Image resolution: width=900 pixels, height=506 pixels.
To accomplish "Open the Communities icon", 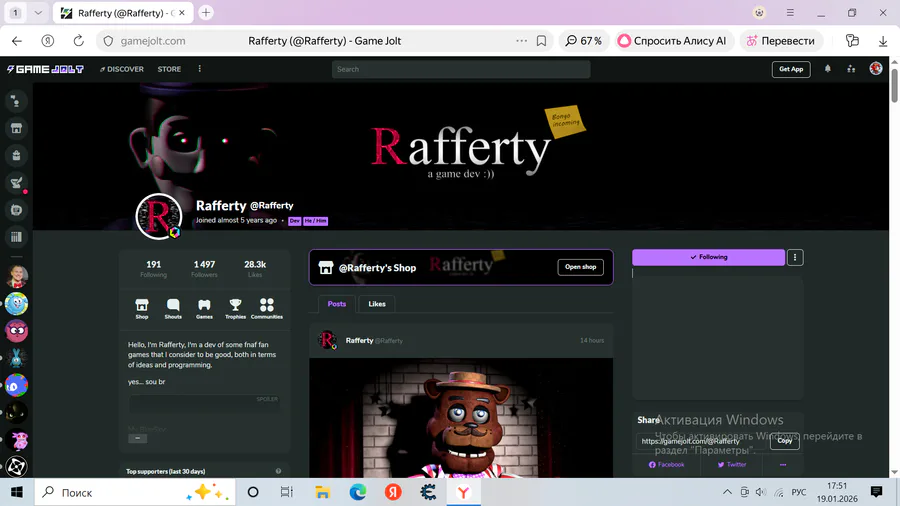I will (x=267, y=309).
